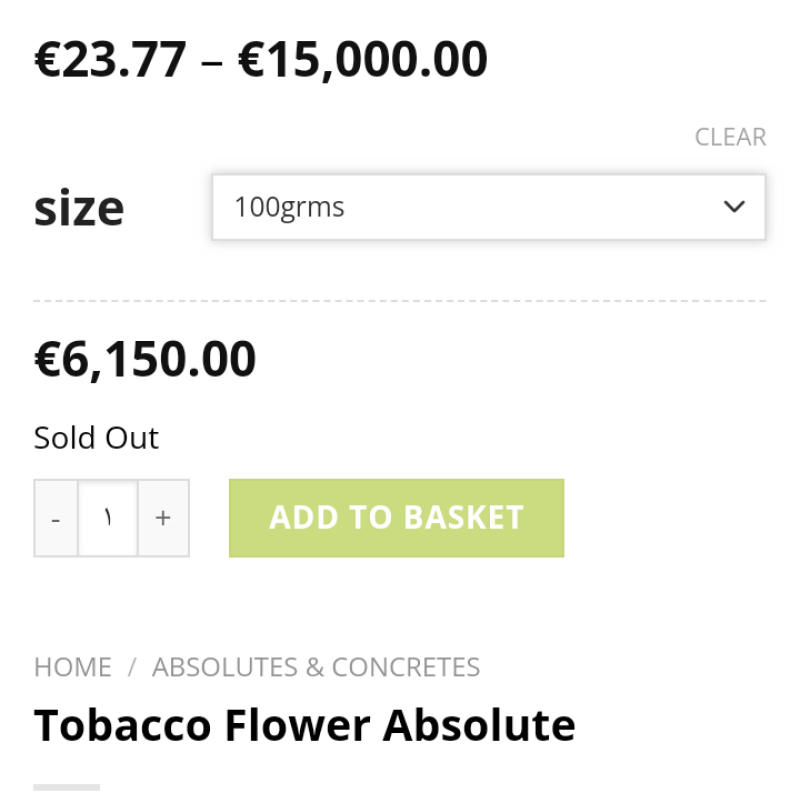Click the dashed divider below the size selector

coord(400,300)
